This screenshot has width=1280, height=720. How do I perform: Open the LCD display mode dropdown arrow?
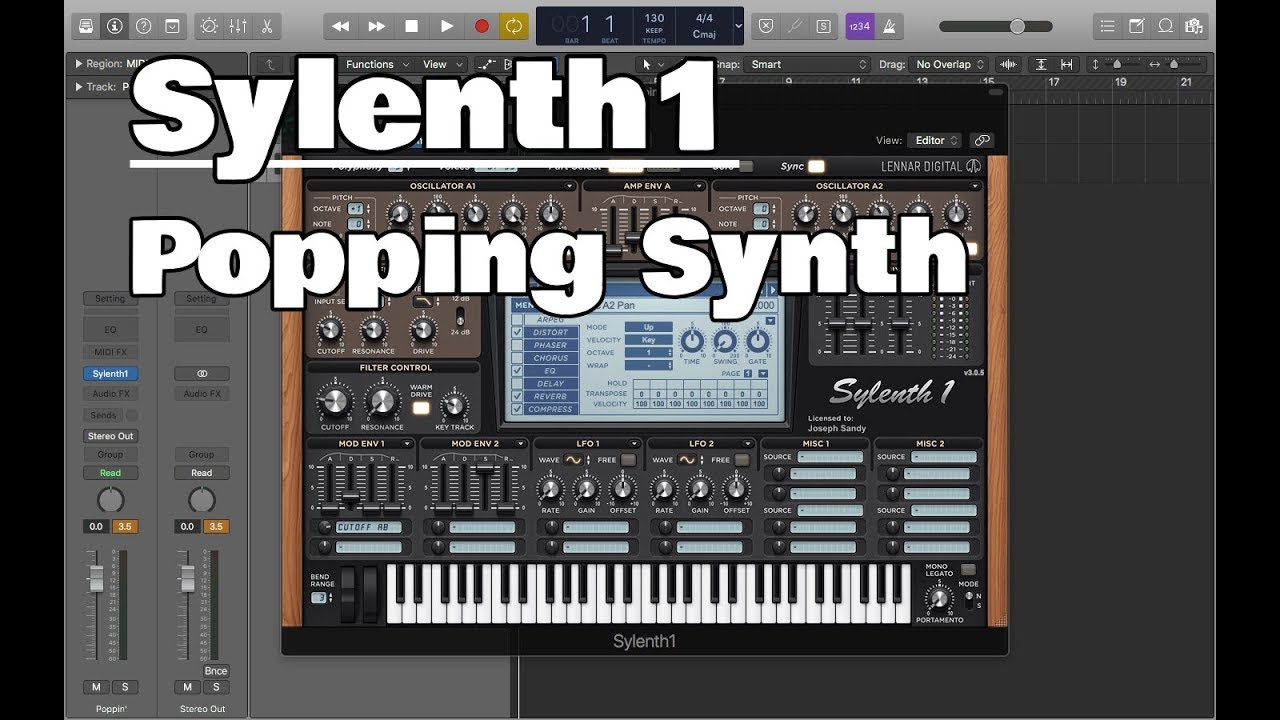(x=738, y=26)
